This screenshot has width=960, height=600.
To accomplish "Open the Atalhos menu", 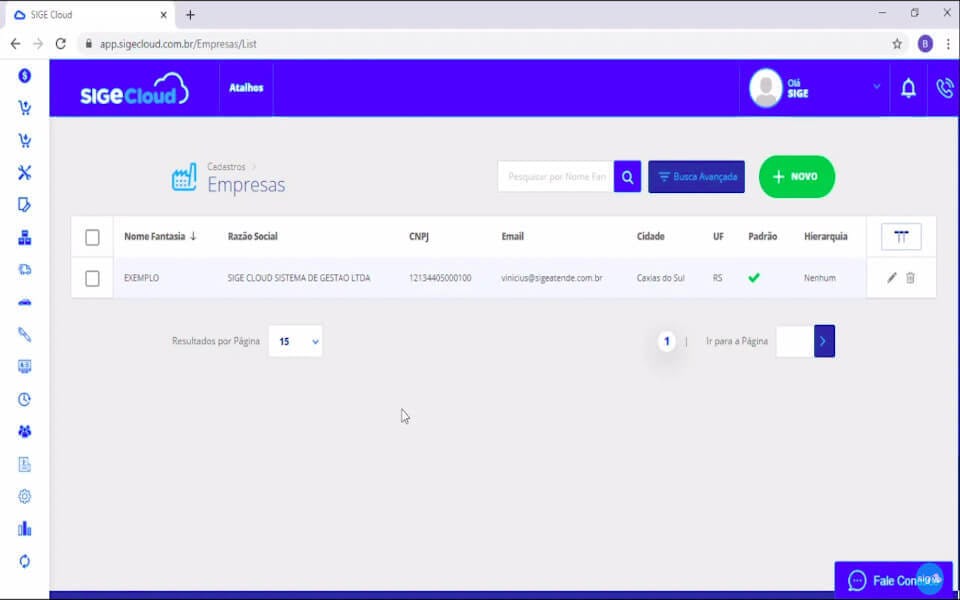I will [x=246, y=89].
